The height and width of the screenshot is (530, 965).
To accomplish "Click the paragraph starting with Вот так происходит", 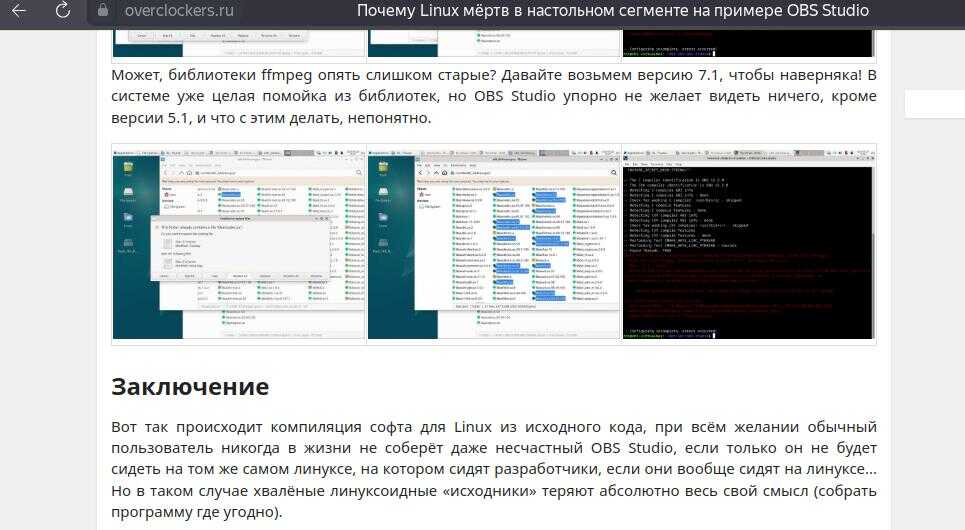I will coord(494,469).
